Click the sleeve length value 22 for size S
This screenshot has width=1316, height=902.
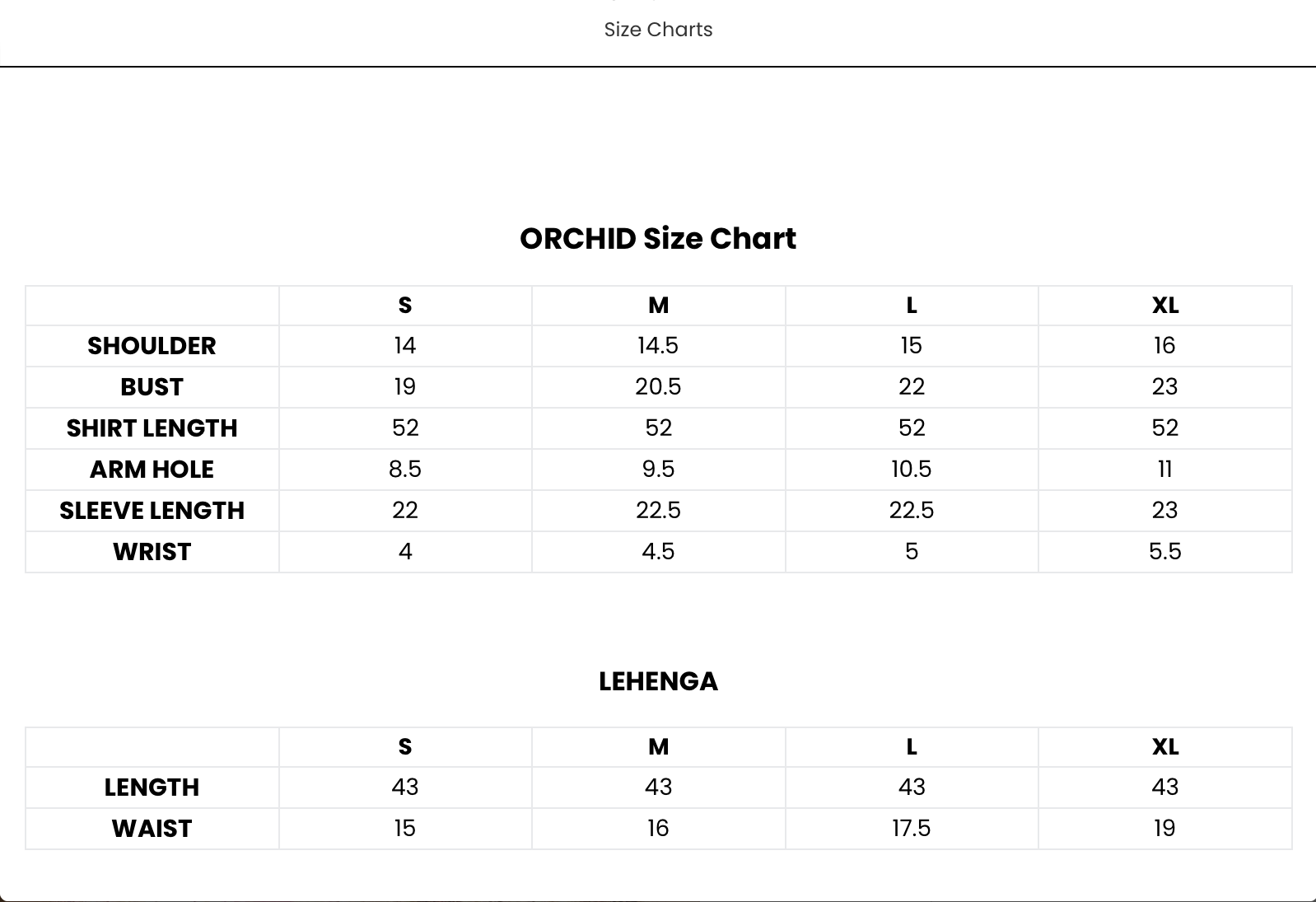coord(405,511)
